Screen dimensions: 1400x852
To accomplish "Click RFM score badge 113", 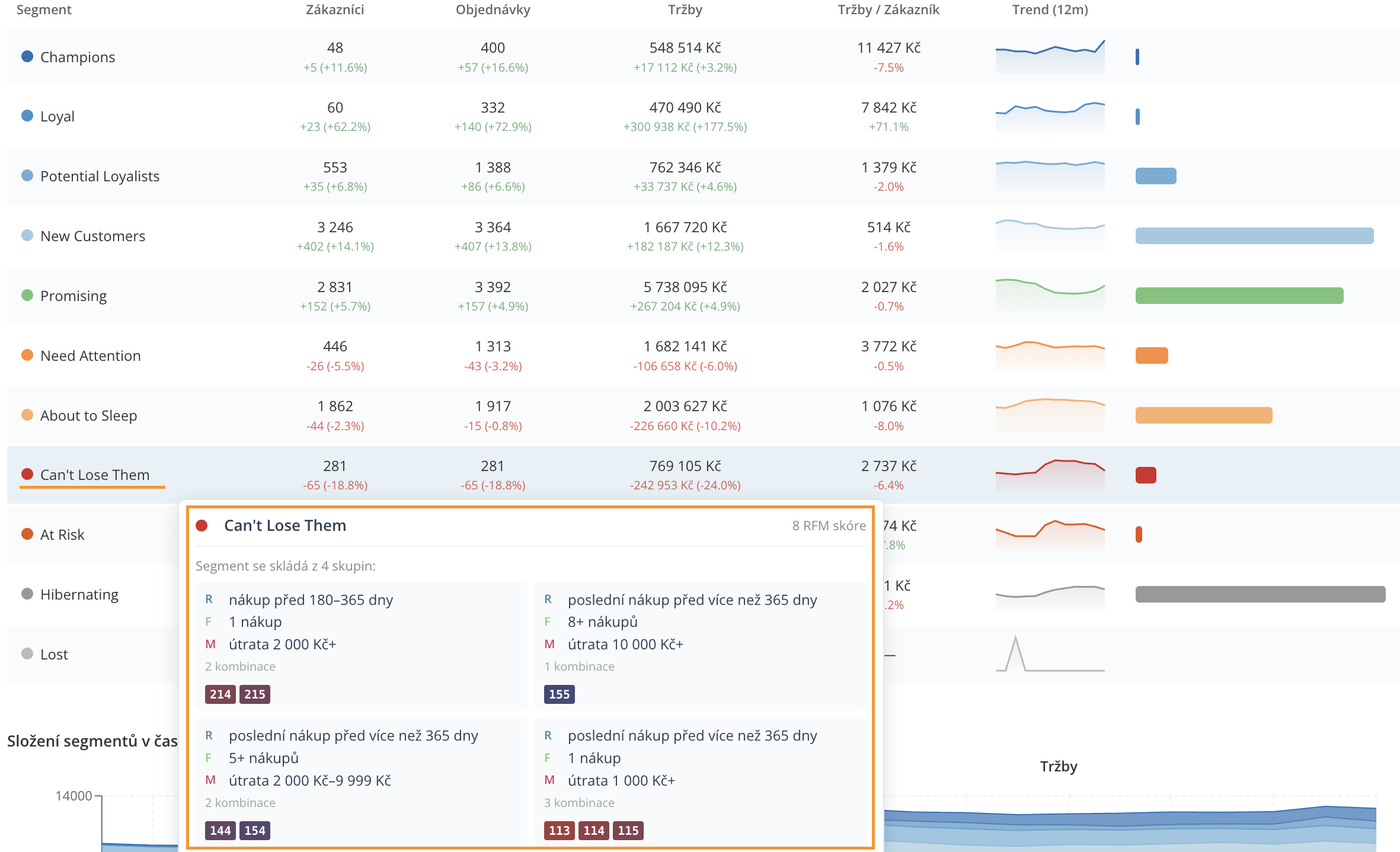I will pos(559,831).
